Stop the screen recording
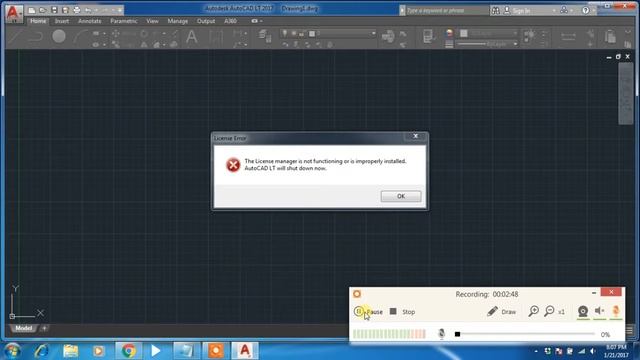Viewport: 640px width, 360px height. tap(402, 312)
